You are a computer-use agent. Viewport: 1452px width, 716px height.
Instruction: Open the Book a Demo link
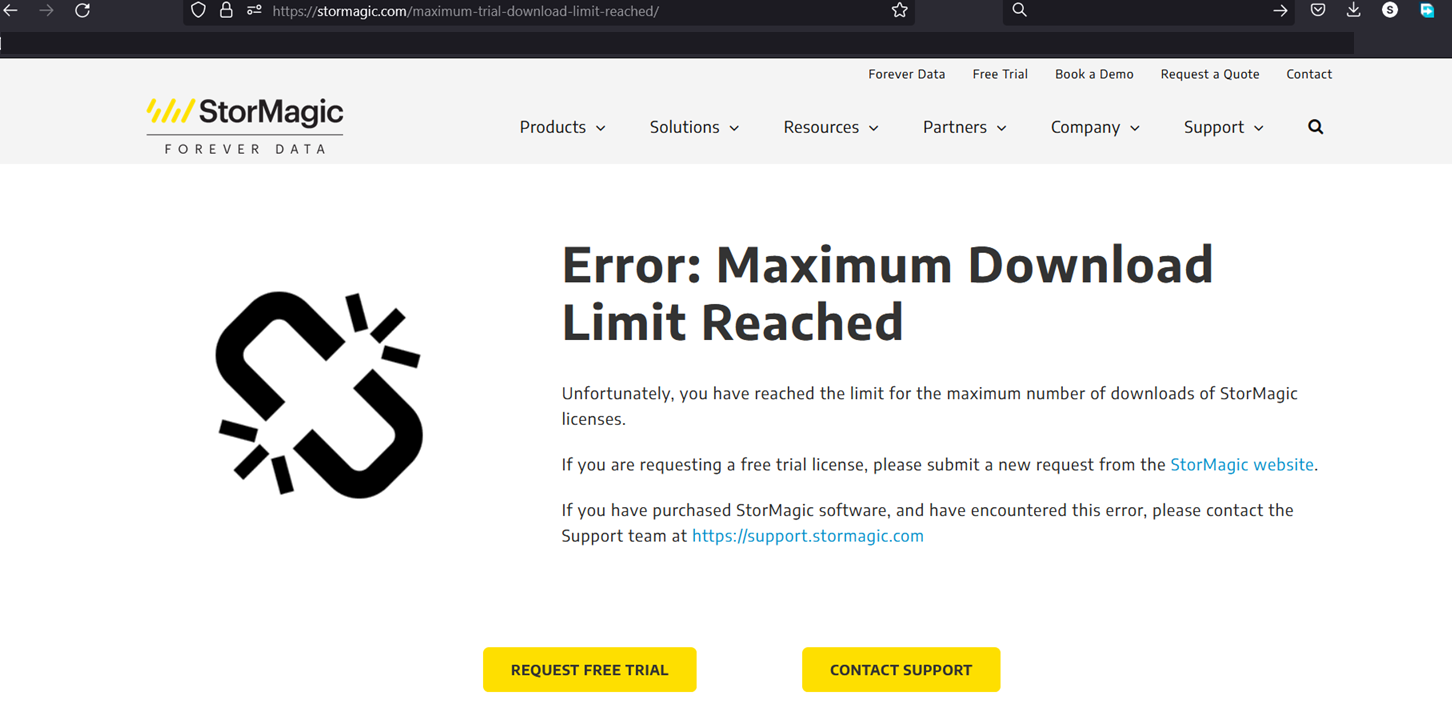1094,74
